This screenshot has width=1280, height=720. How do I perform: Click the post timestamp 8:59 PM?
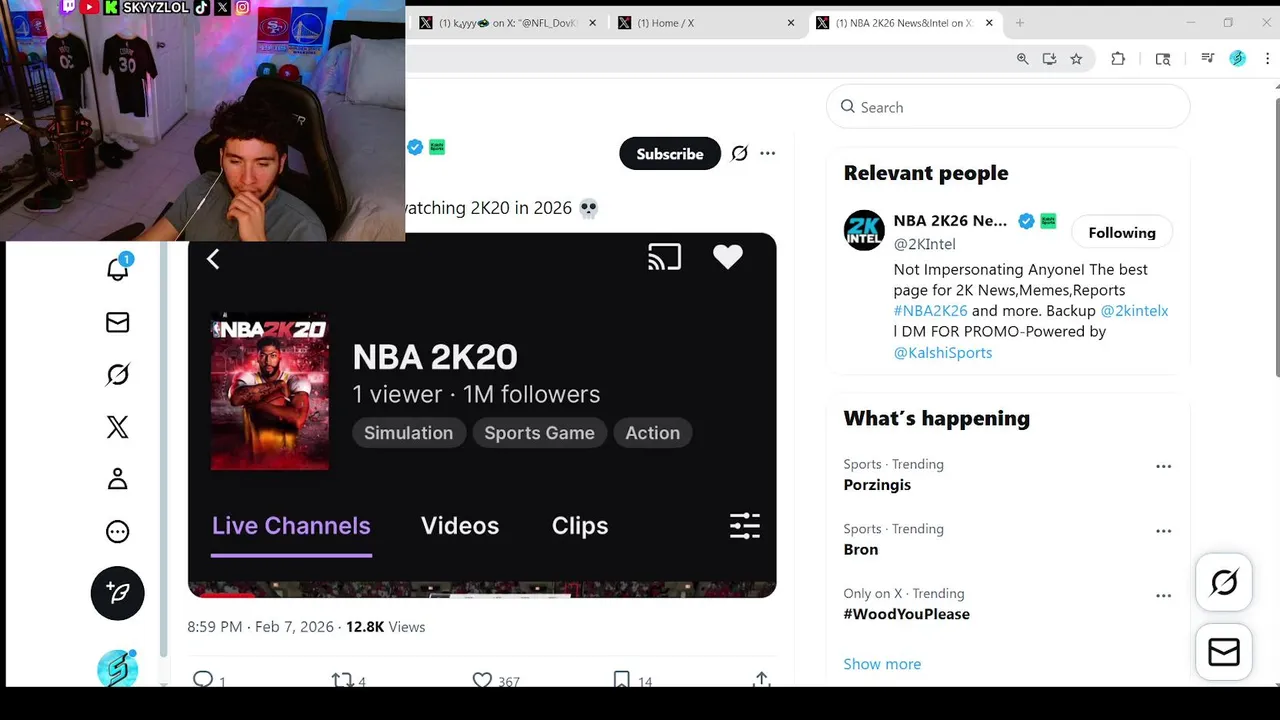[260, 627]
